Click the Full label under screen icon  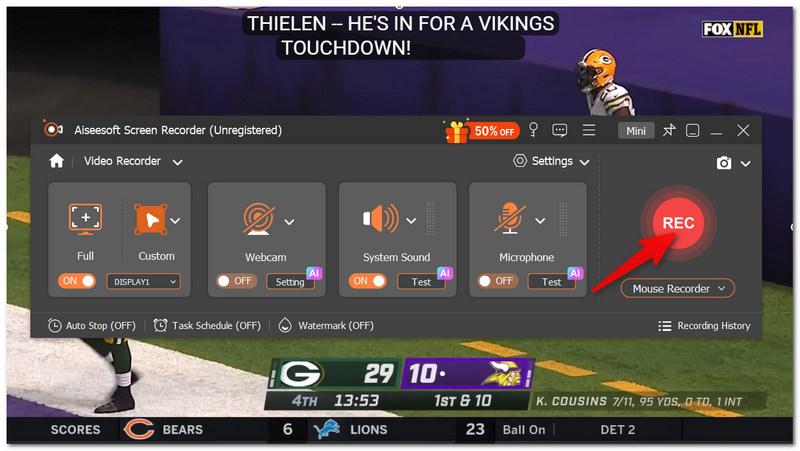85,256
